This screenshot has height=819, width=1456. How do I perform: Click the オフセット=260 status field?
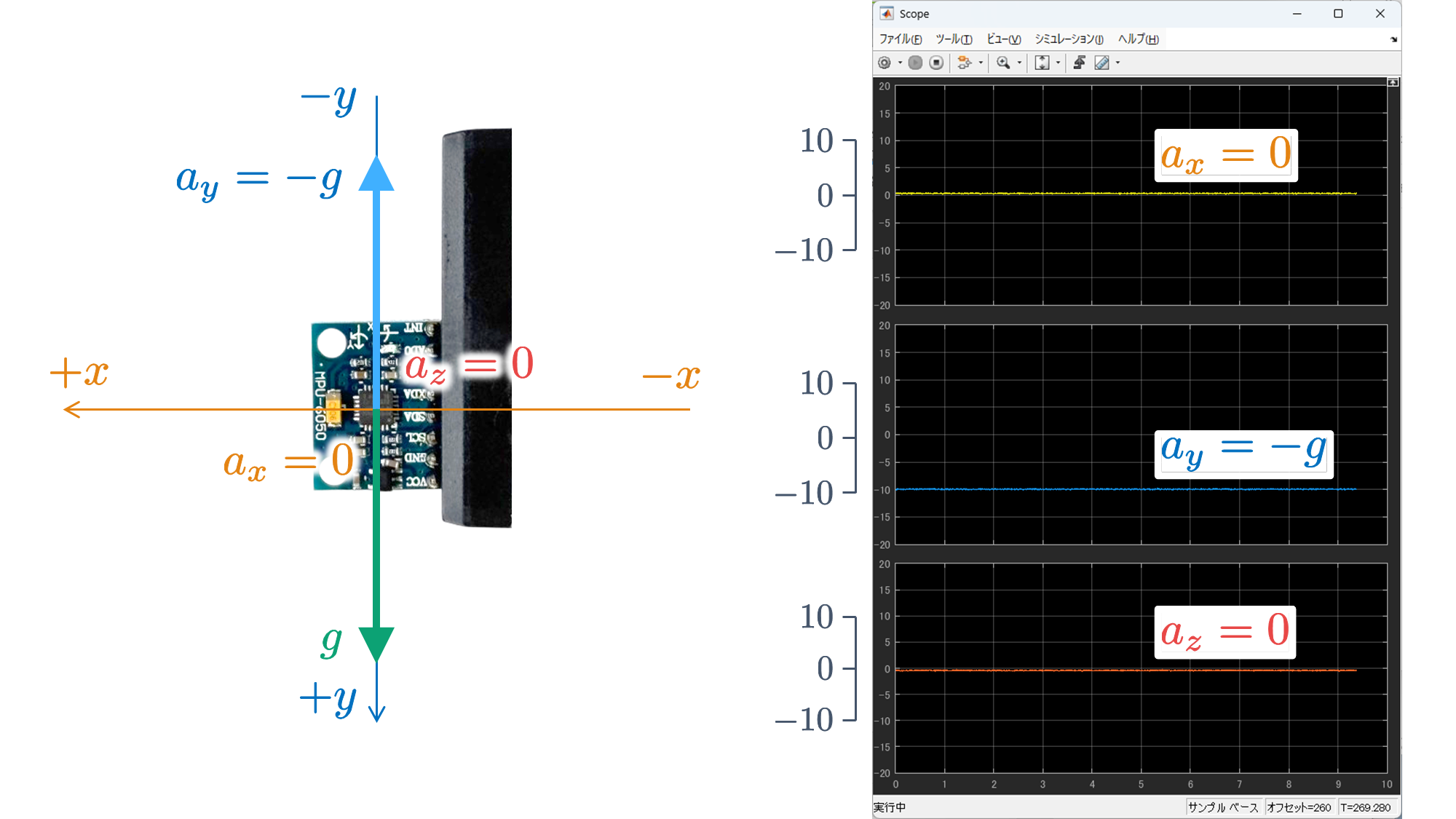[x=1299, y=807]
